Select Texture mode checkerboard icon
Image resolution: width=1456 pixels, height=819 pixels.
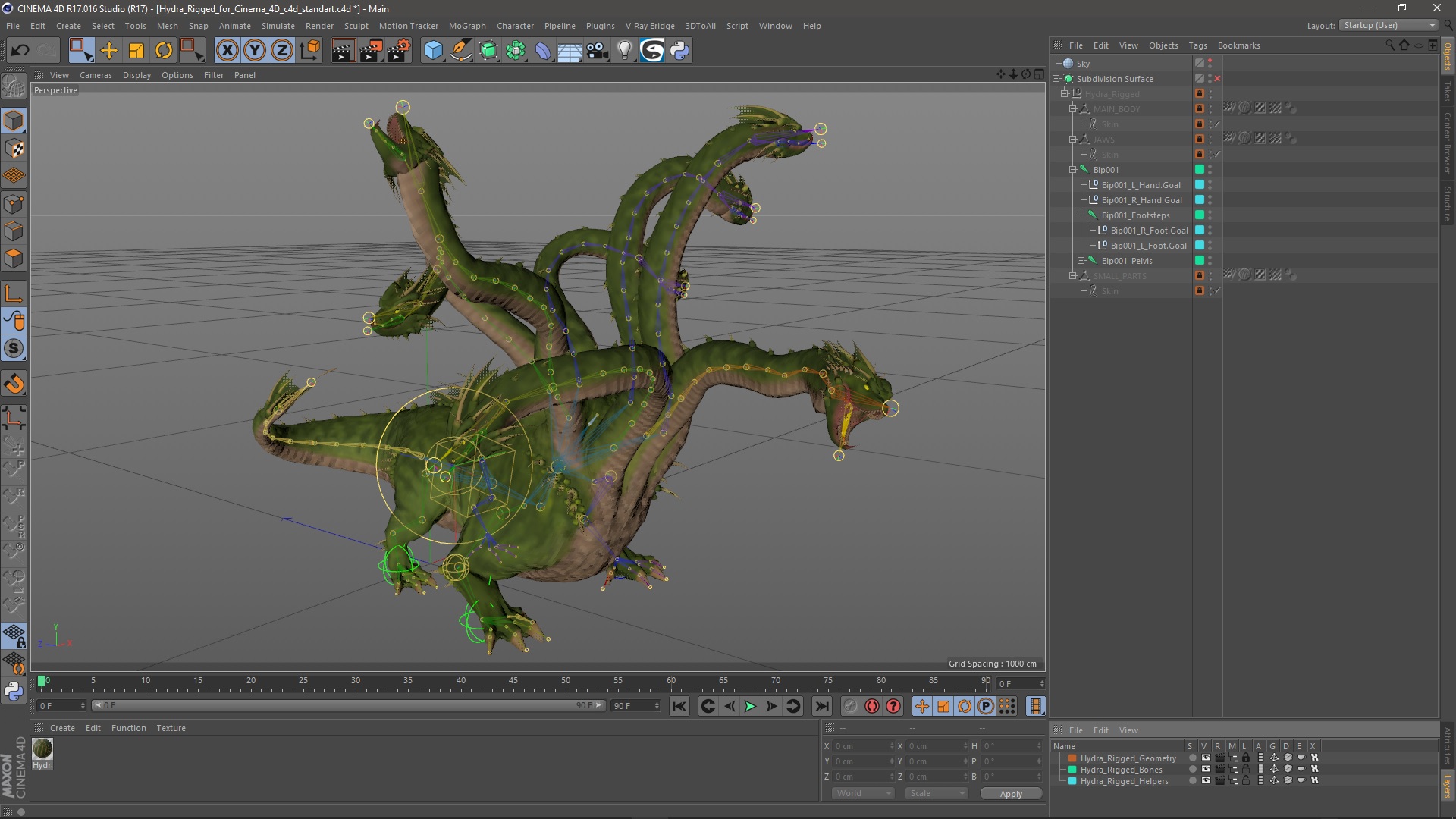click(x=14, y=149)
